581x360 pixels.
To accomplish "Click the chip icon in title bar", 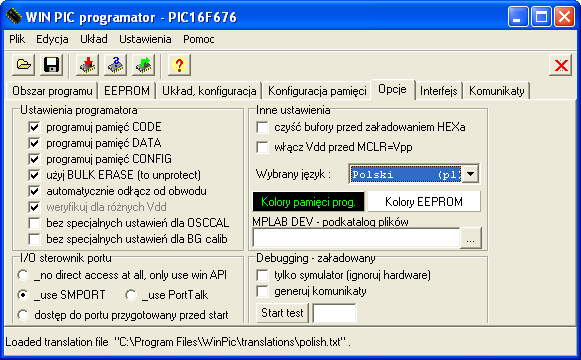I will click(x=14, y=17).
